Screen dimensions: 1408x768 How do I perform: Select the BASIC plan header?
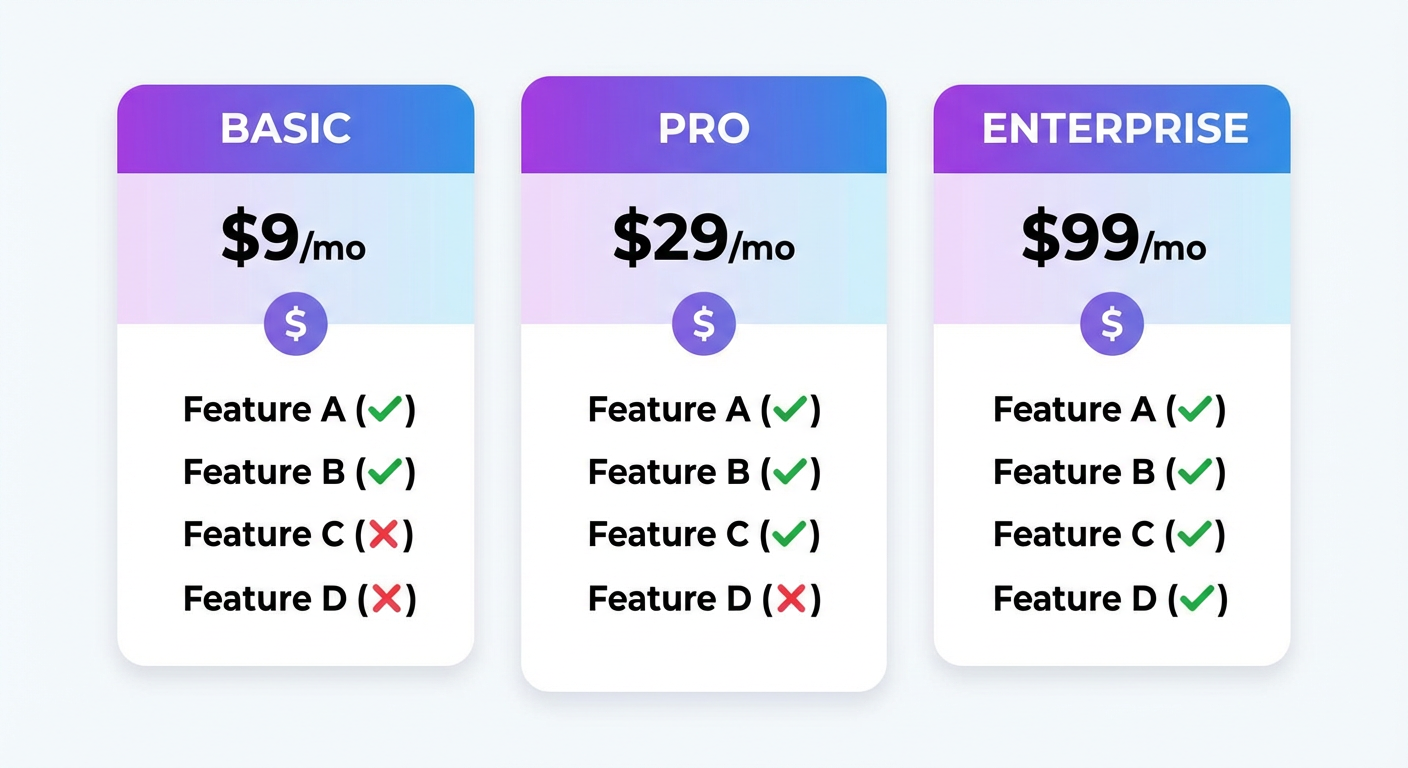(x=286, y=129)
